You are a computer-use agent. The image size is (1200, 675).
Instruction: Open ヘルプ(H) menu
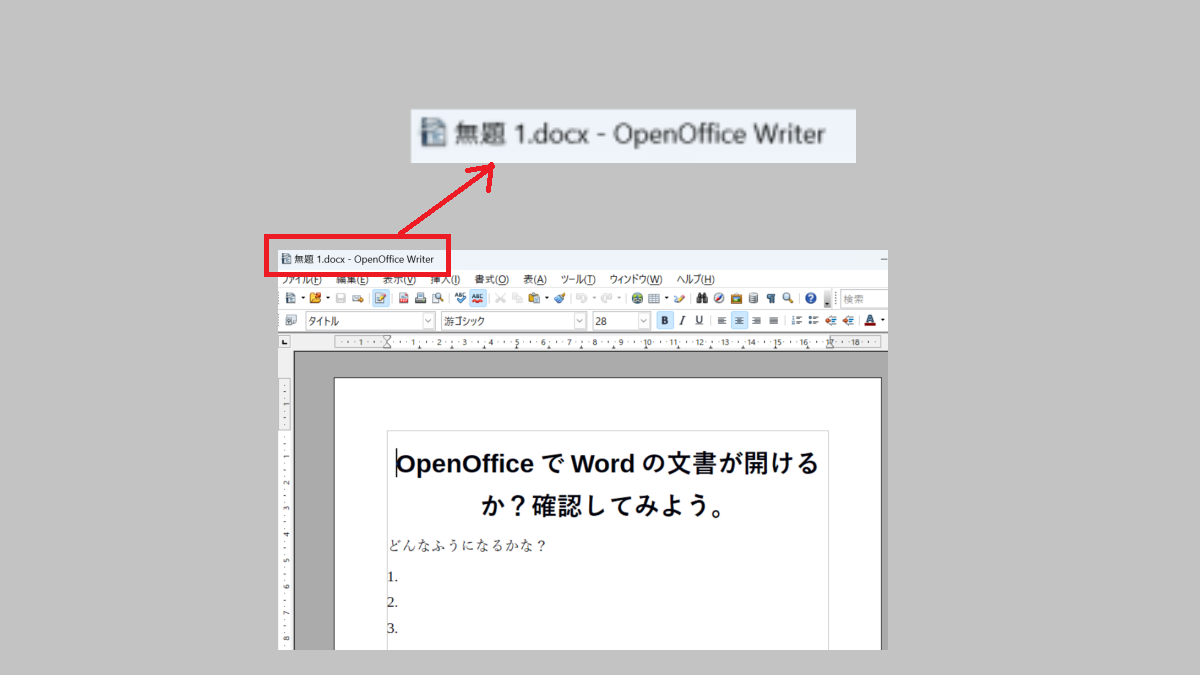click(696, 280)
